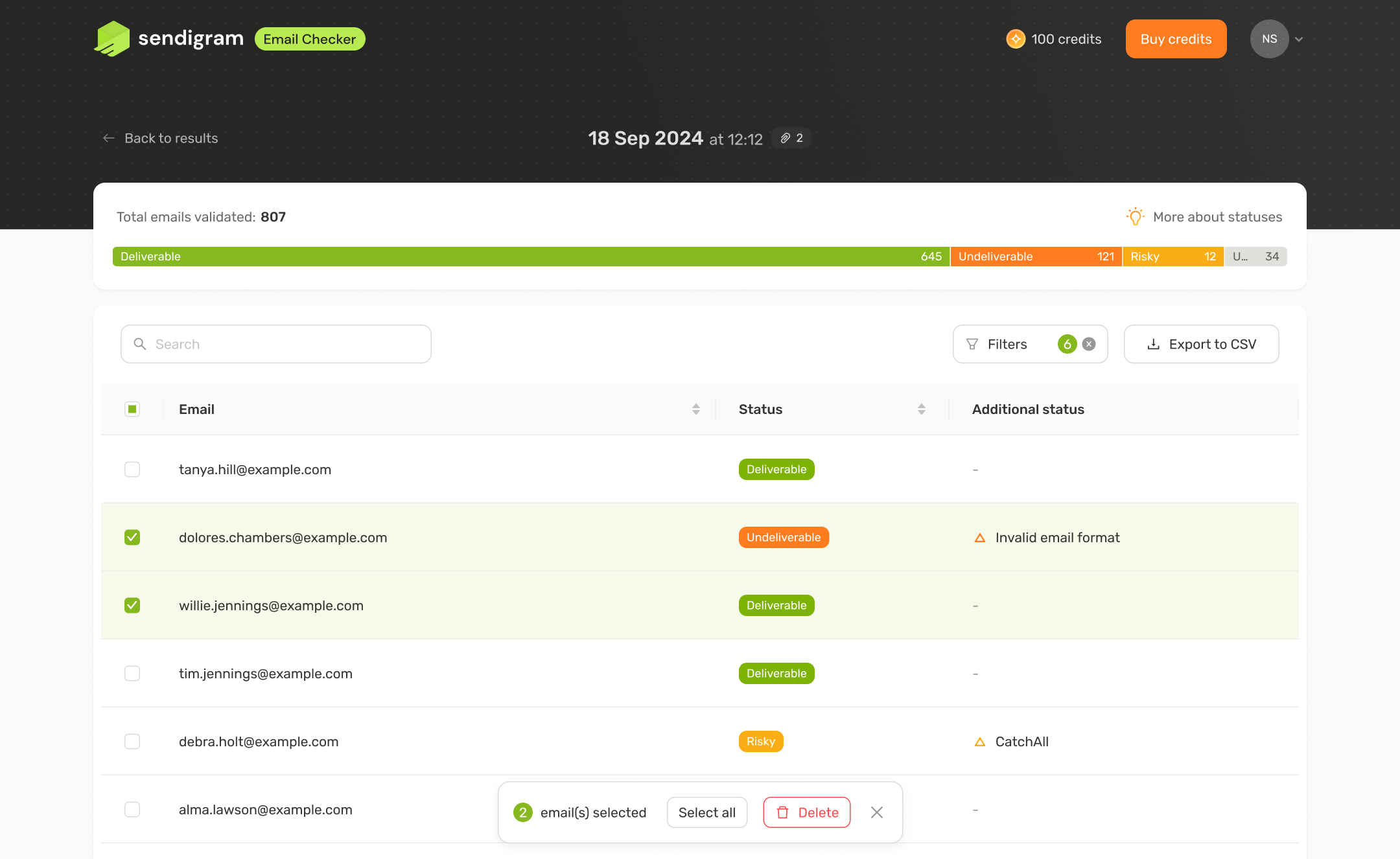Screen dimensions: 1400x859
Task: Click the warning icon beside CatchAll
Action: (980, 742)
